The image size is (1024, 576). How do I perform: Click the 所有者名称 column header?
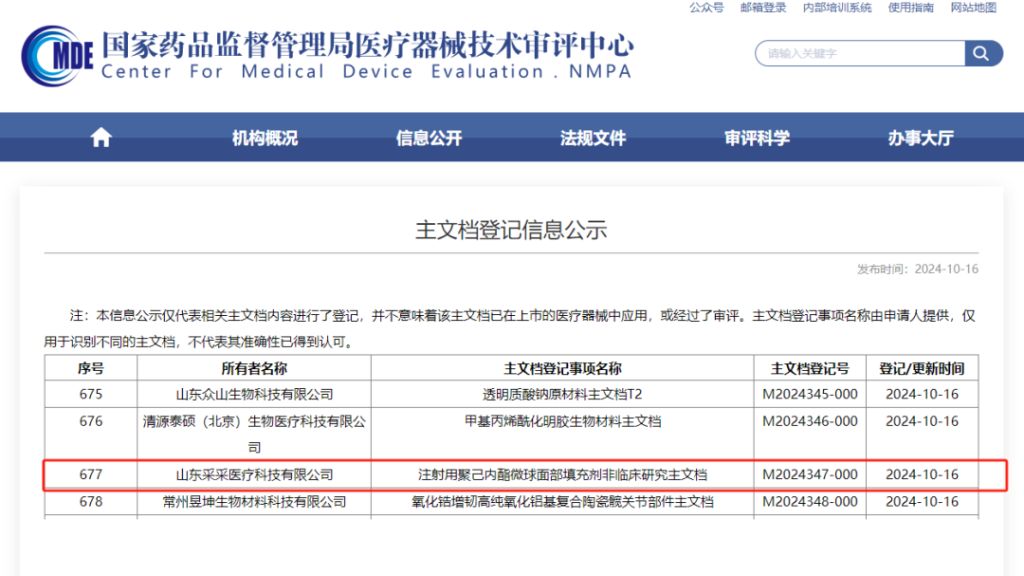[254, 368]
